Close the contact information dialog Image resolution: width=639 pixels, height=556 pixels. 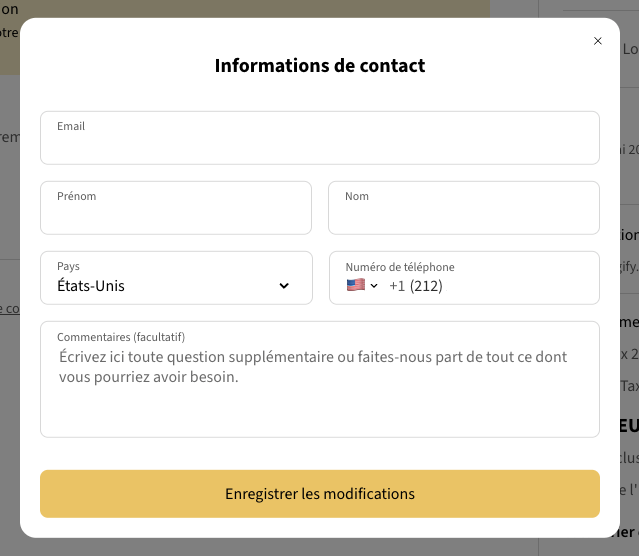point(598,41)
